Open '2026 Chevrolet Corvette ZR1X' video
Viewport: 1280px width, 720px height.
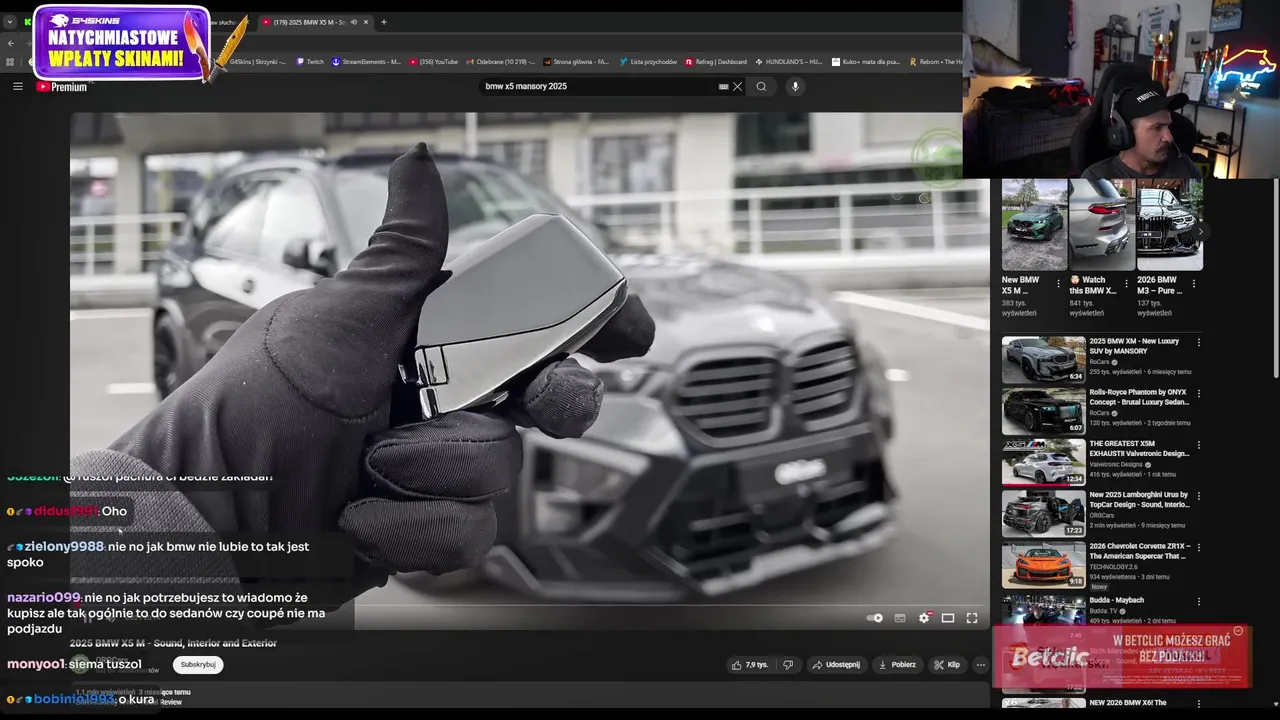[1140, 551]
